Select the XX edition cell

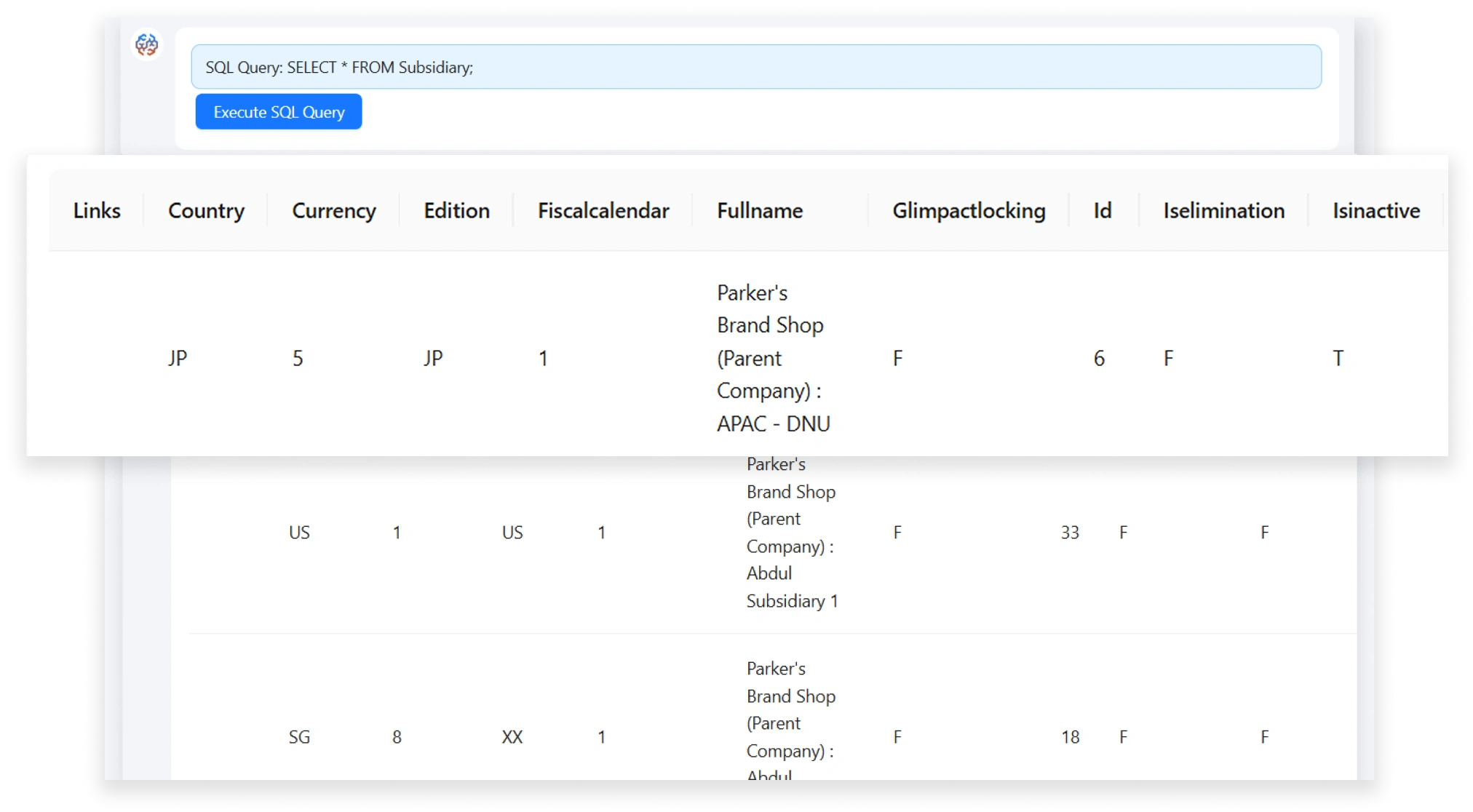click(512, 737)
